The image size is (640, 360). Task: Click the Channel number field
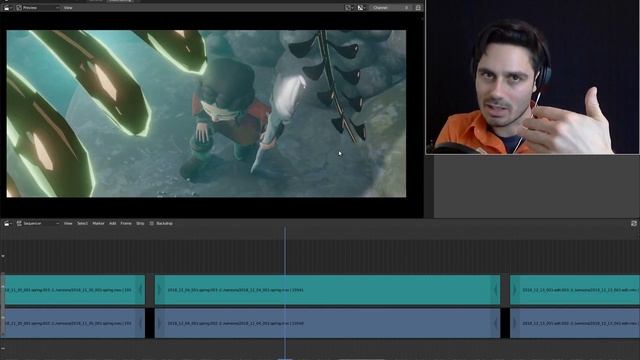tap(391, 7)
